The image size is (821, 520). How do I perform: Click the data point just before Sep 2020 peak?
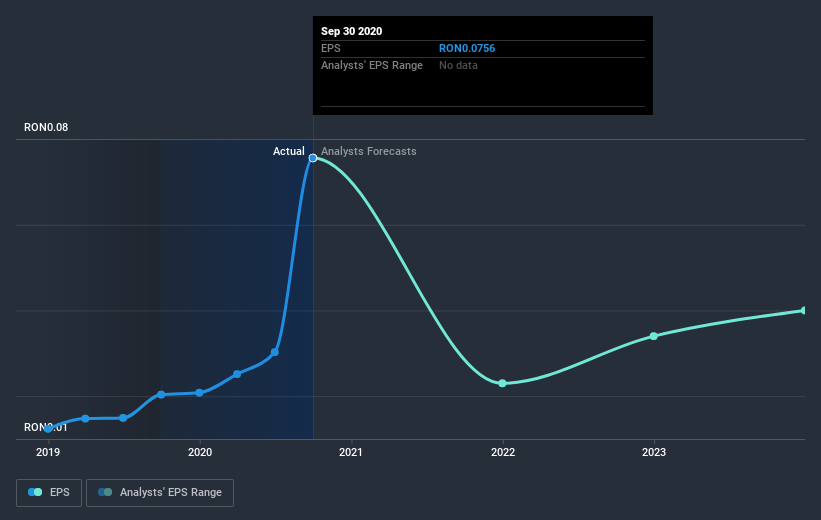(x=274, y=352)
